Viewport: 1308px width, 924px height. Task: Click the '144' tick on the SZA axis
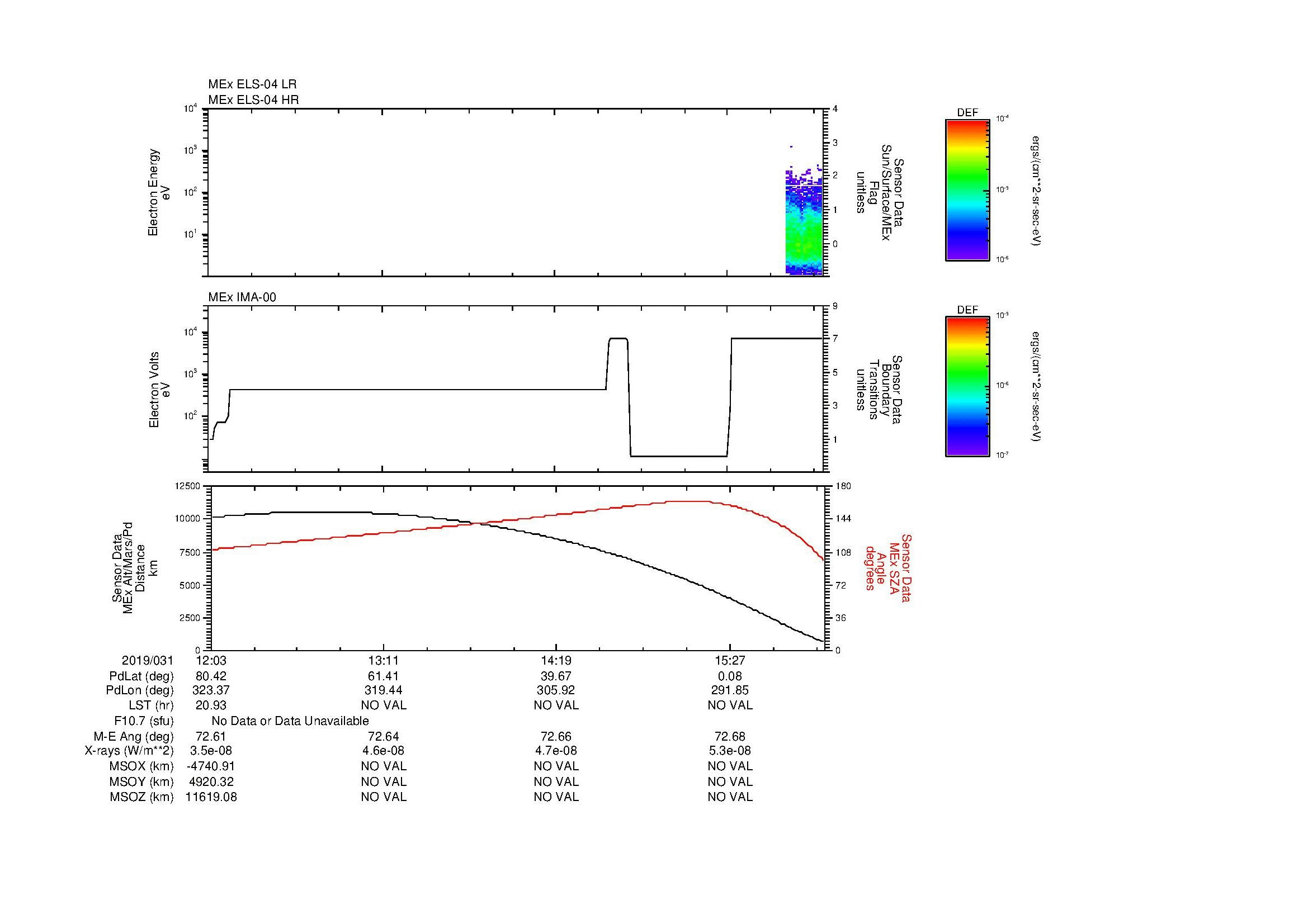843,519
